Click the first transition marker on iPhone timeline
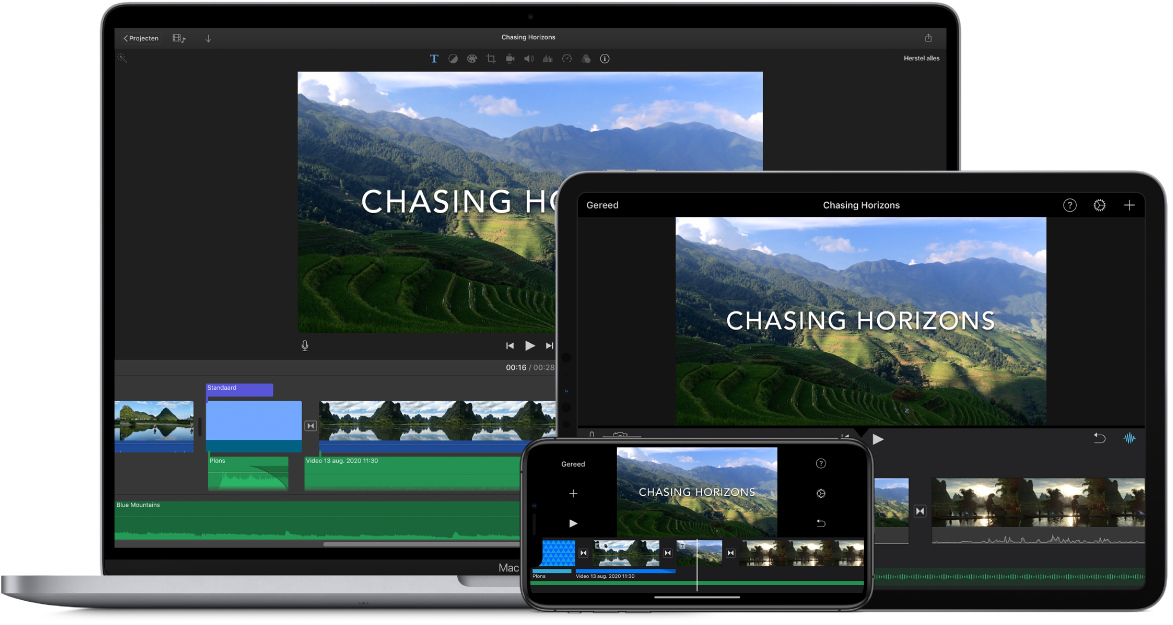Viewport: 1173px width, 625px height. point(583,553)
